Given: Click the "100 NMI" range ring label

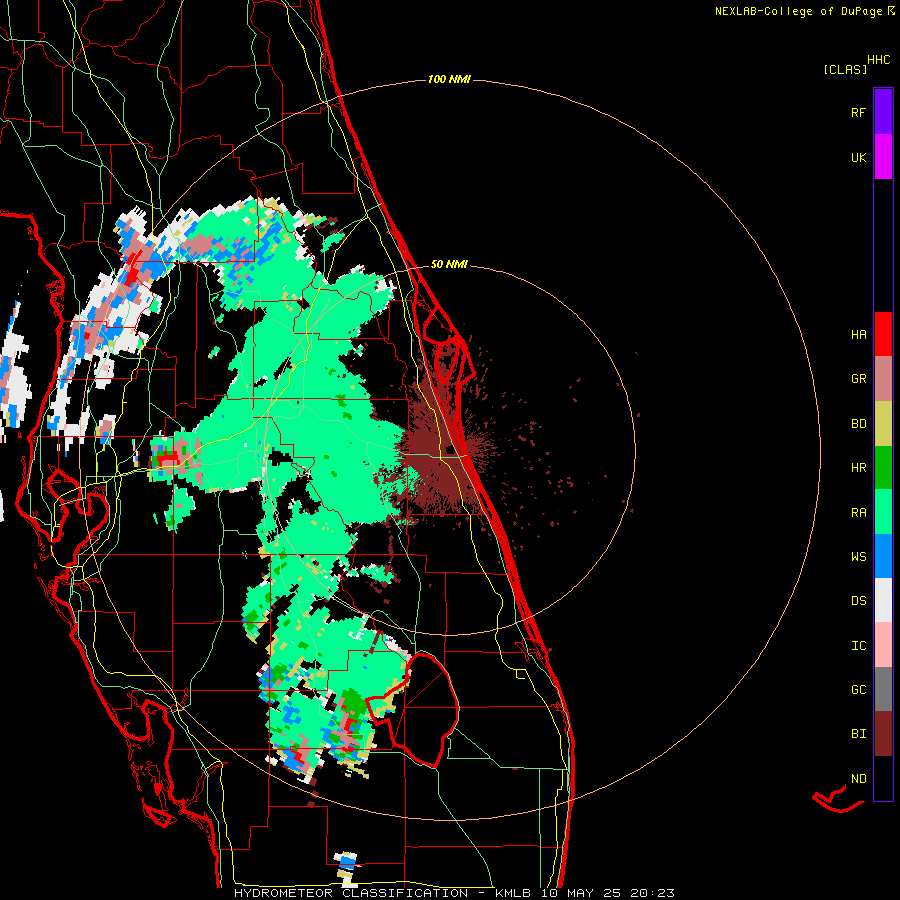Looking at the screenshot, I should (449, 79).
